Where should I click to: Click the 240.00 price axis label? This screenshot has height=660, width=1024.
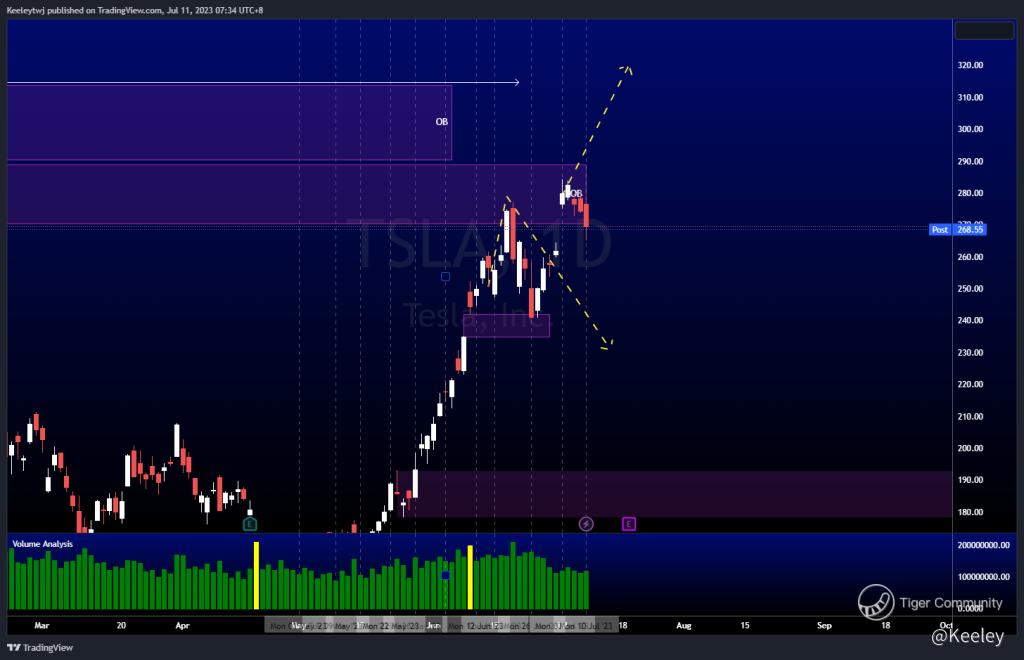[x=970, y=321]
